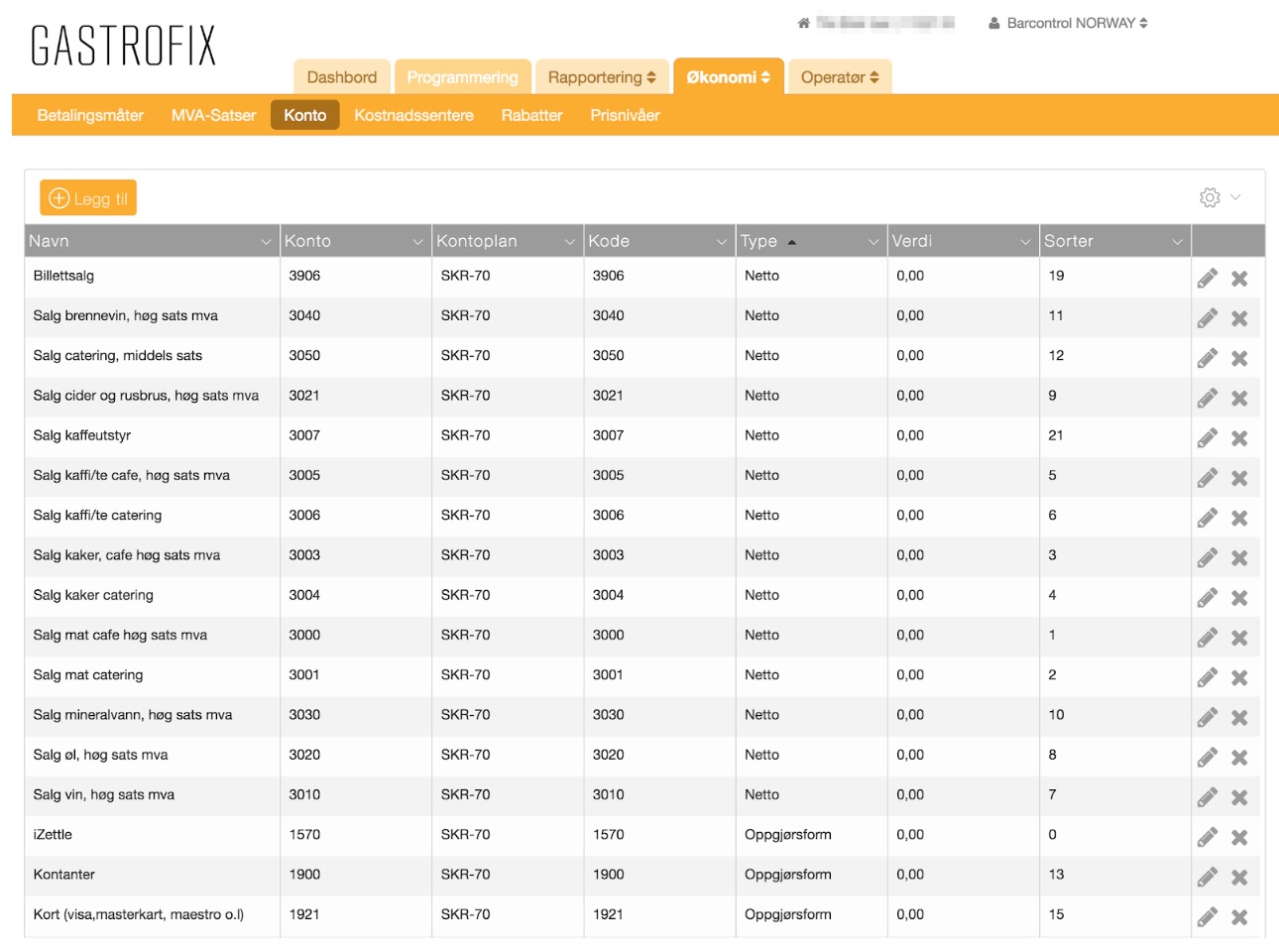Delete the Salg kaker catering row
The width and height of the screenshot is (1279, 952).
[1239, 598]
